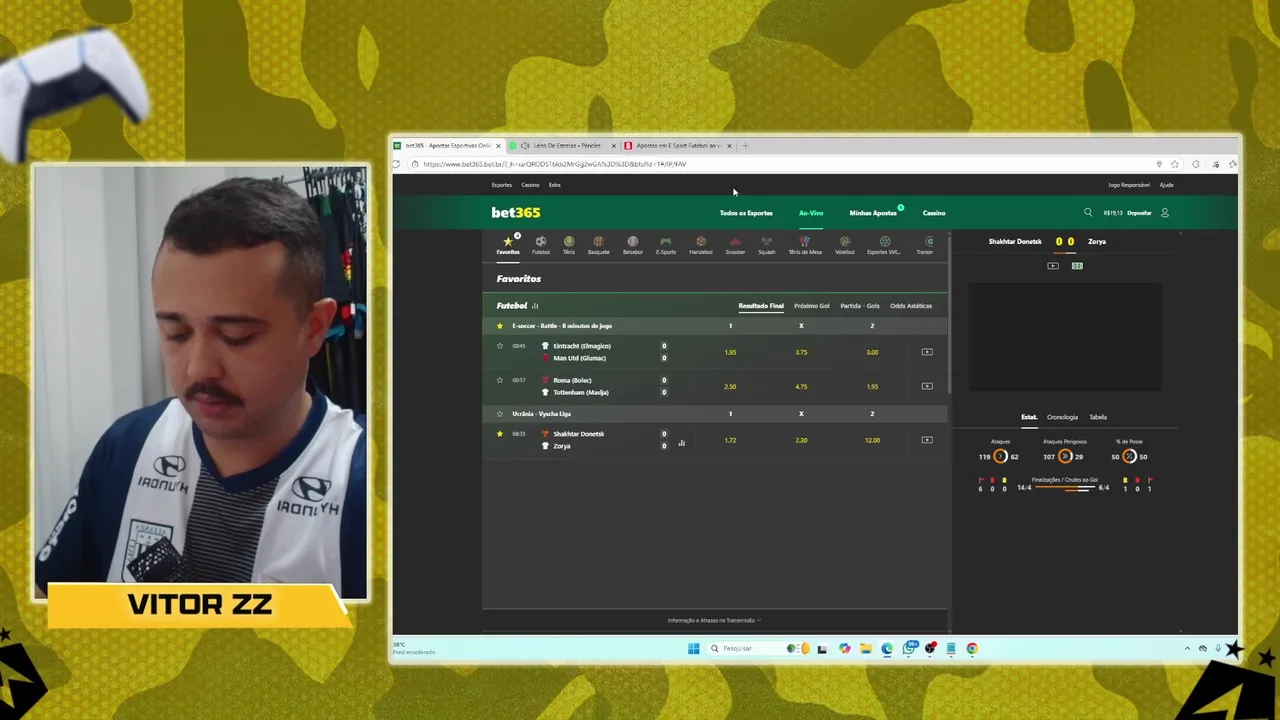The width and height of the screenshot is (1280, 720).
Task: Open the user account profile icon
Action: (1164, 212)
